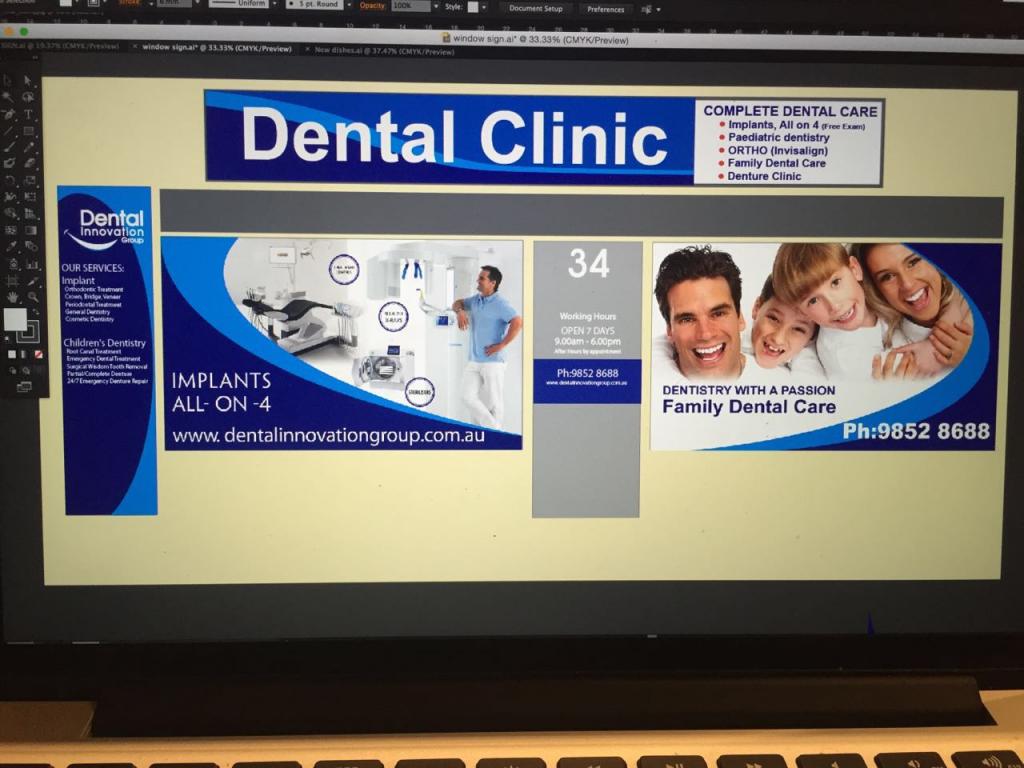Switch to the New dishes.ai tab
This screenshot has width=1024, height=768.
(385, 50)
